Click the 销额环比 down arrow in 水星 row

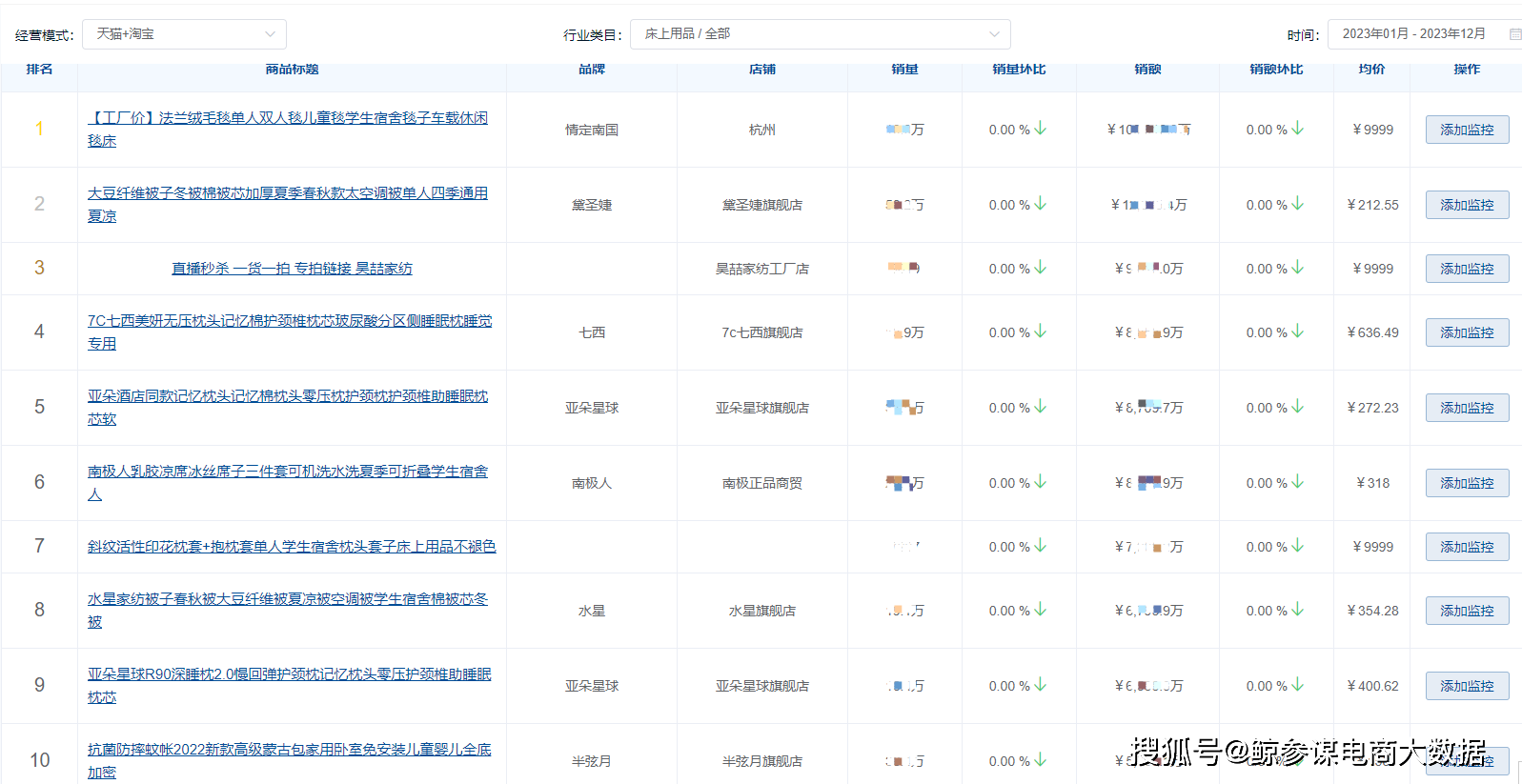pos(1298,610)
